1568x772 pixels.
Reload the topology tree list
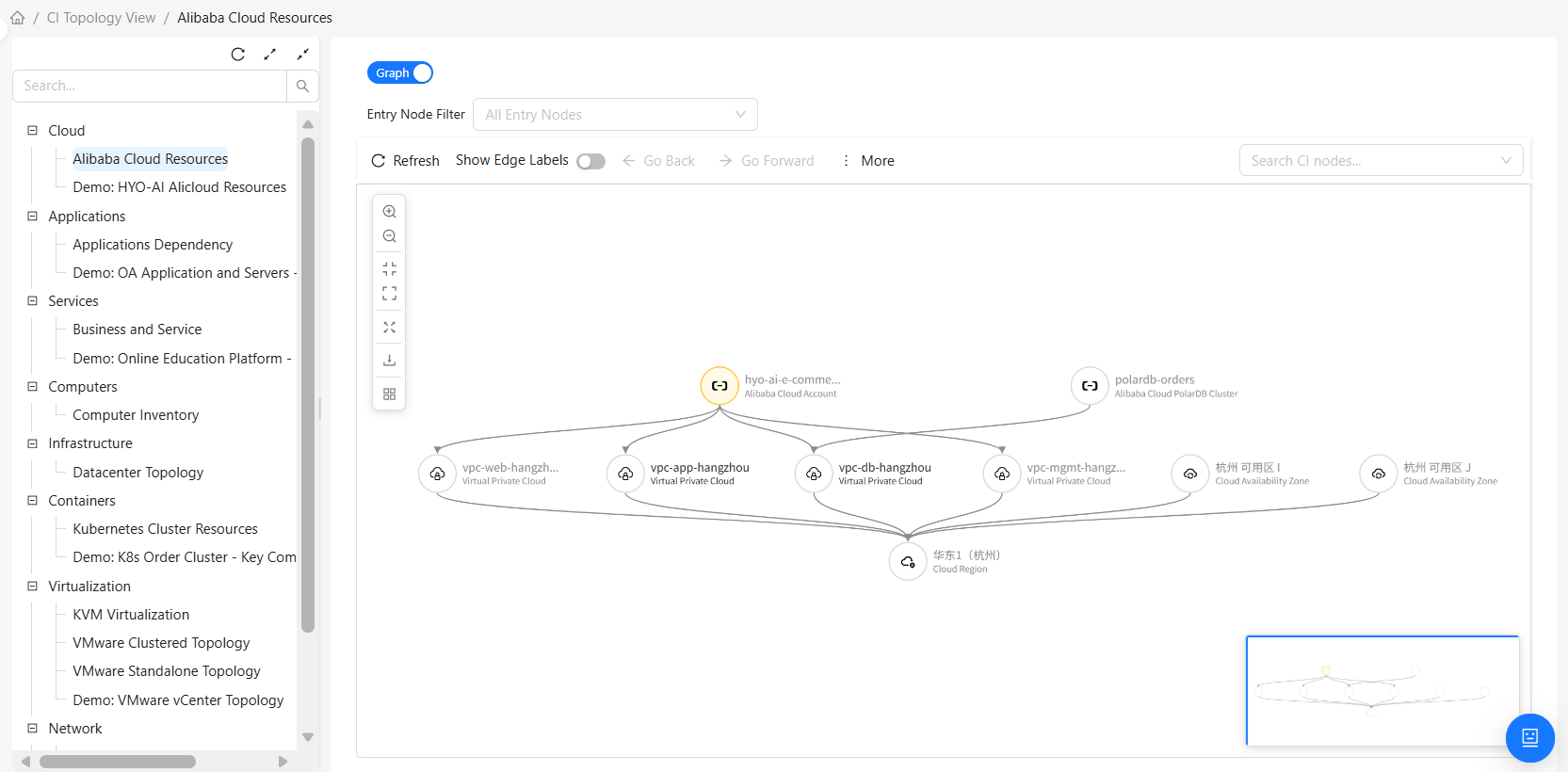point(238,55)
